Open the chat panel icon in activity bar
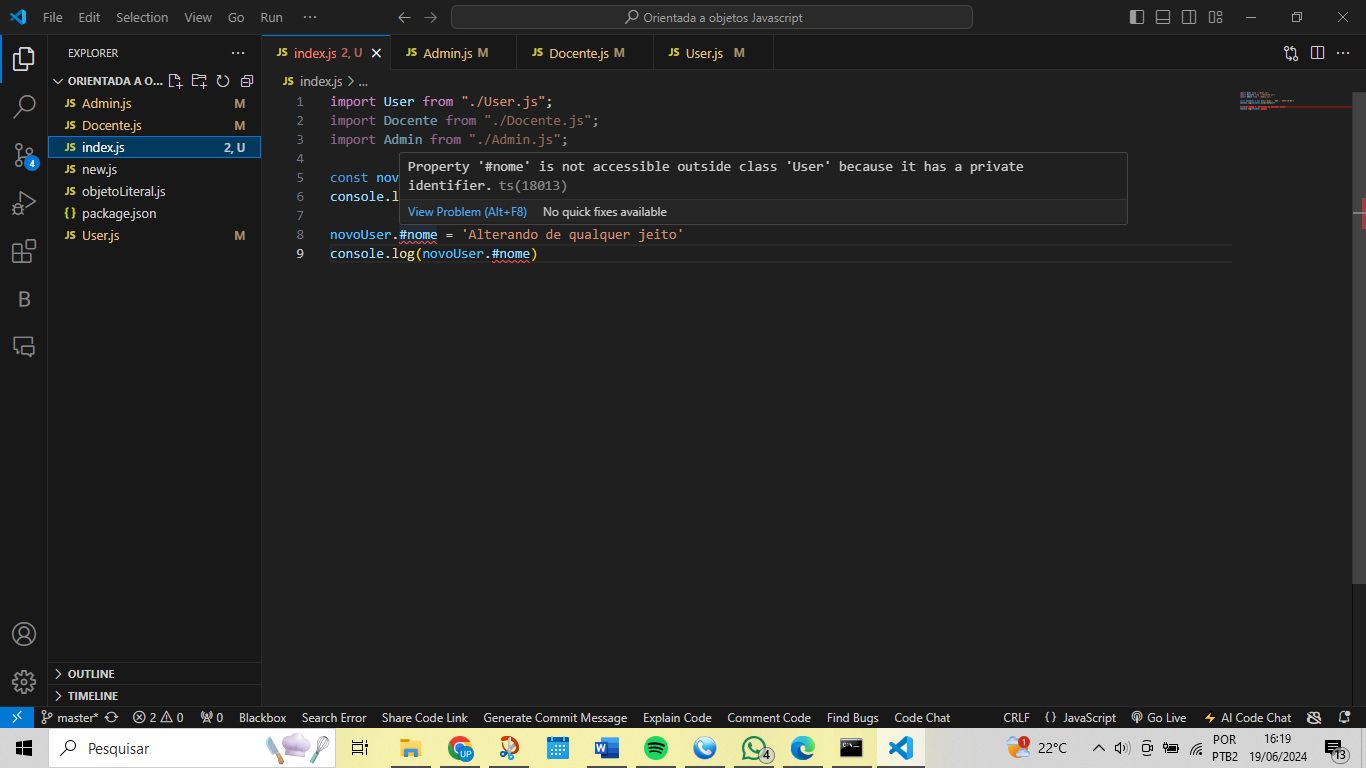Image resolution: width=1366 pixels, height=768 pixels. [x=24, y=347]
